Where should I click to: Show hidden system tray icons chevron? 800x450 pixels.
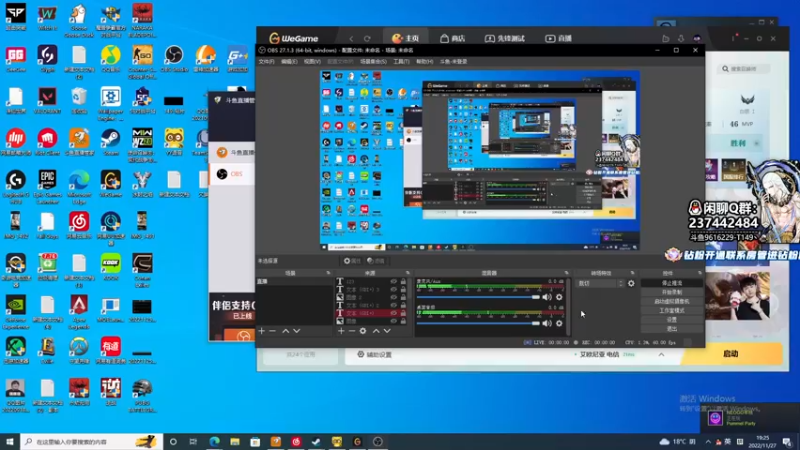tap(708, 441)
